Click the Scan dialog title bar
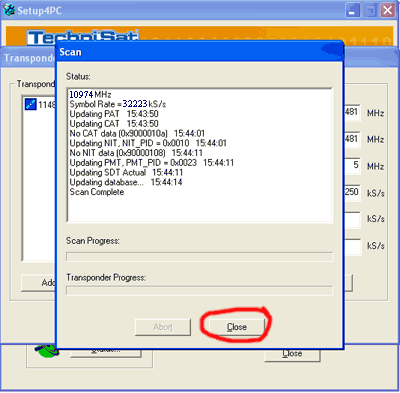The width and height of the screenshot is (400, 393). click(x=200, y=52)
